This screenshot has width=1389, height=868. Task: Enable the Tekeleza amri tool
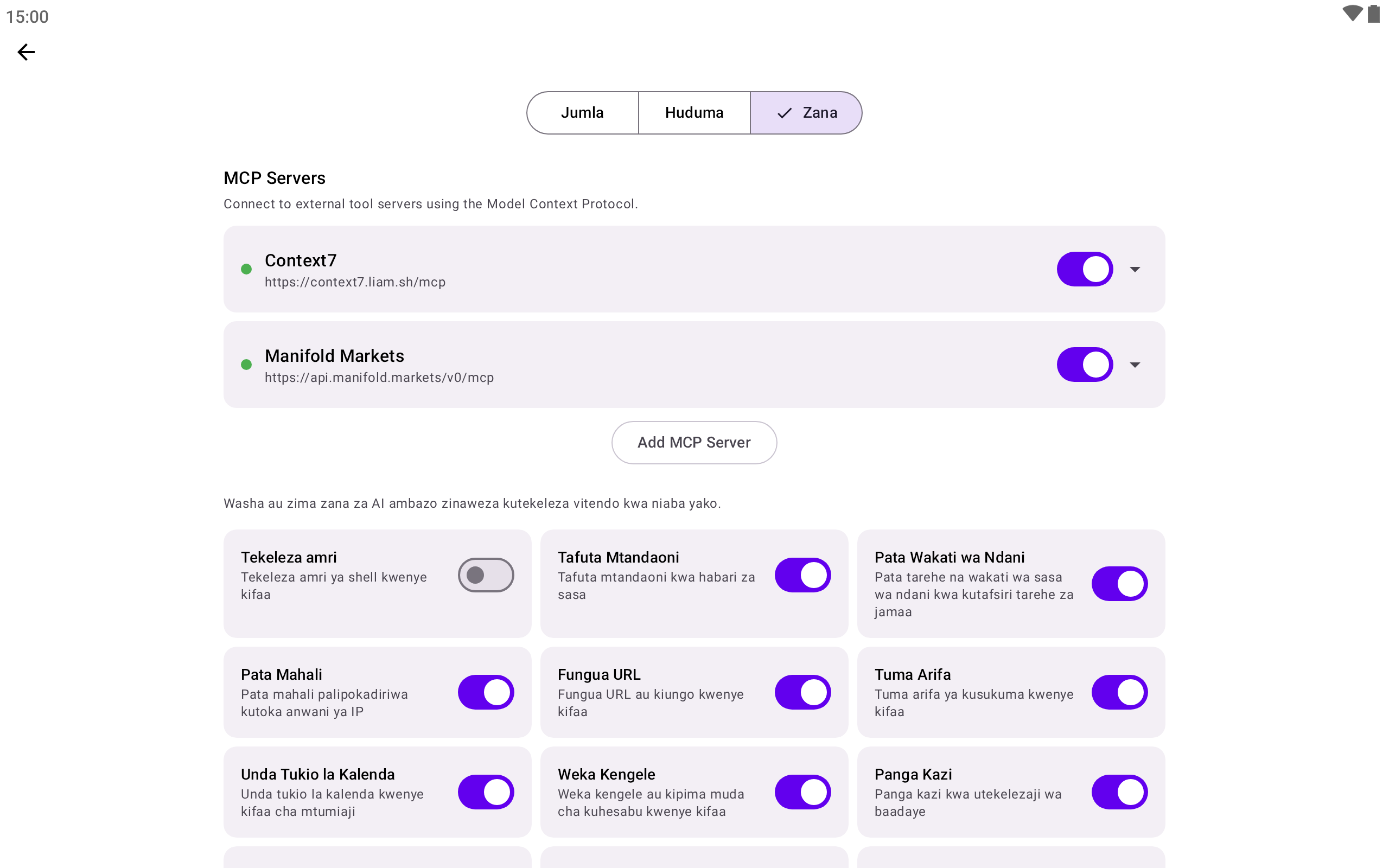486,575
